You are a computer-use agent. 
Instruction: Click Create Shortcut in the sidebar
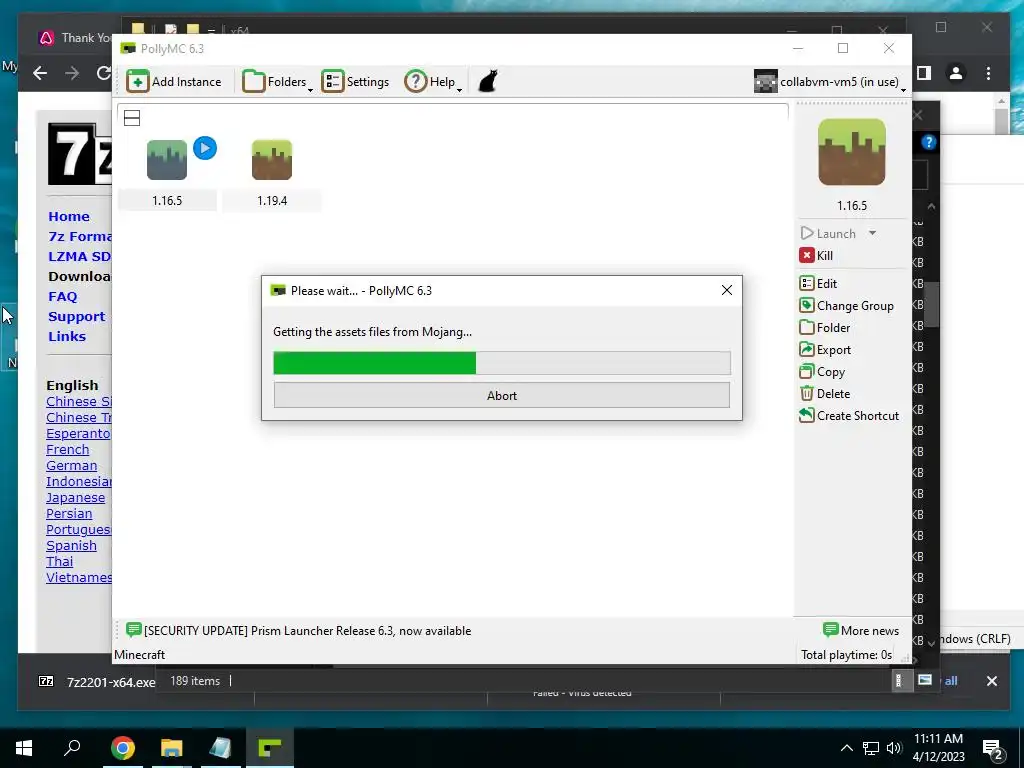point(849,416)
